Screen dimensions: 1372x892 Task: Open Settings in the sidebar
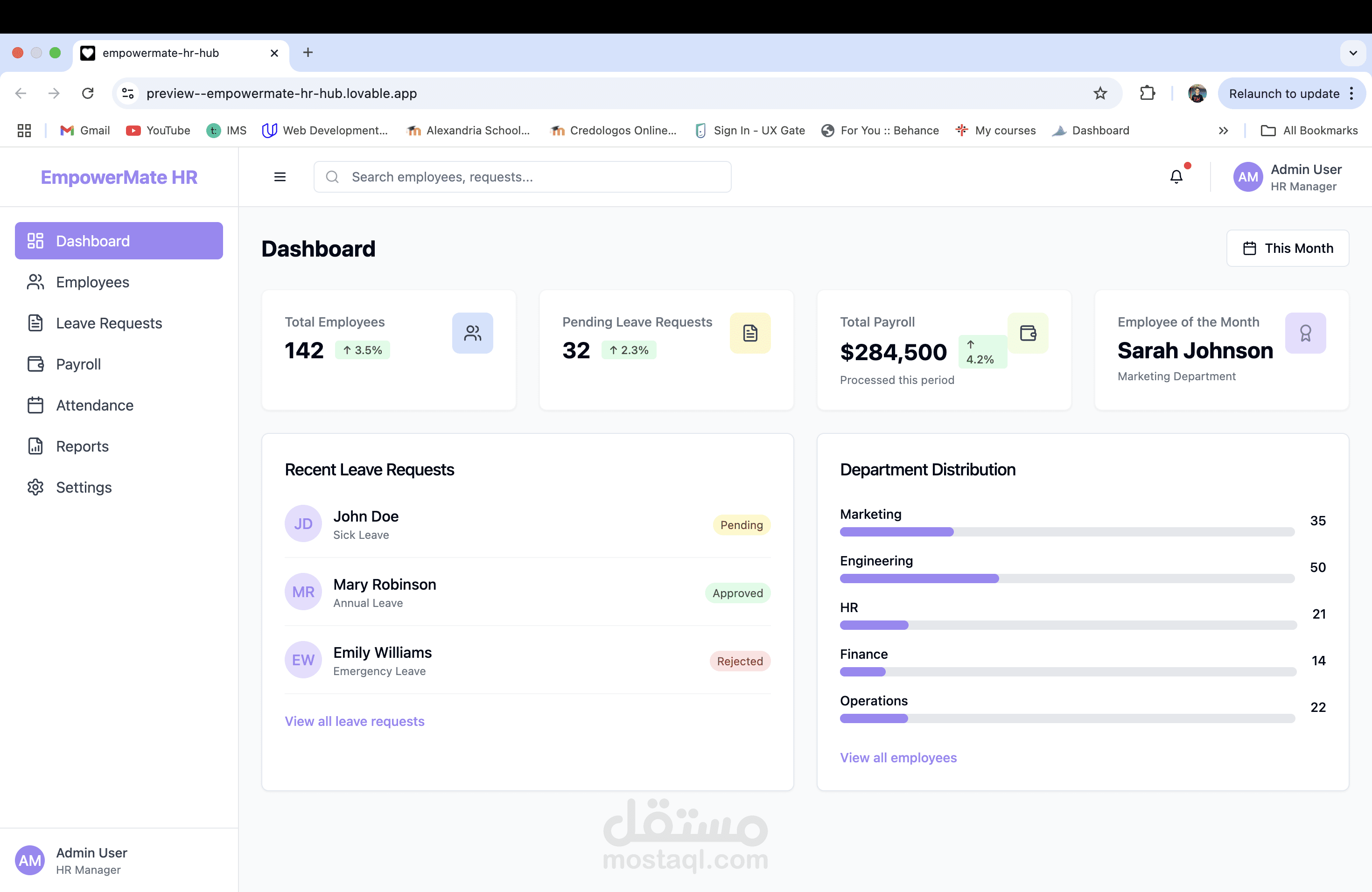click(119, 487)
